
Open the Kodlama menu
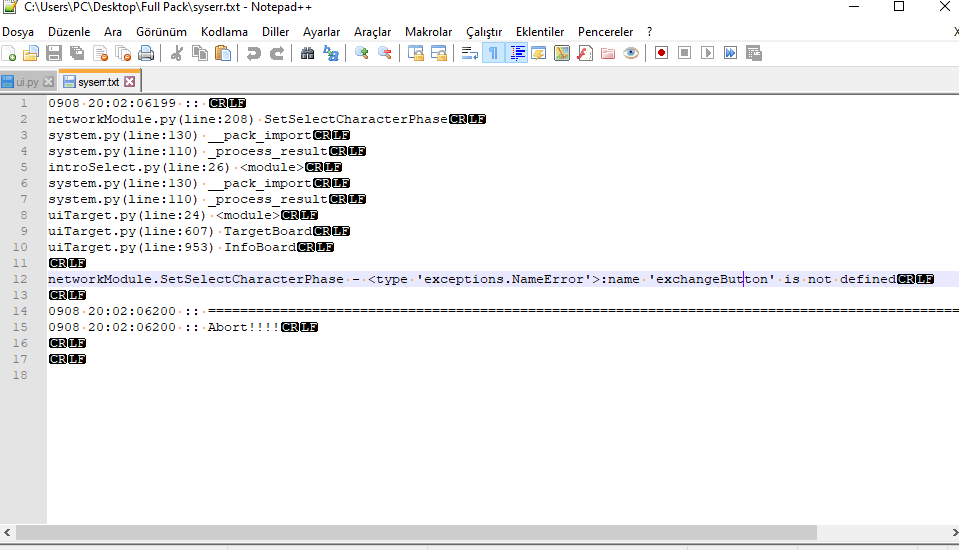224,32
